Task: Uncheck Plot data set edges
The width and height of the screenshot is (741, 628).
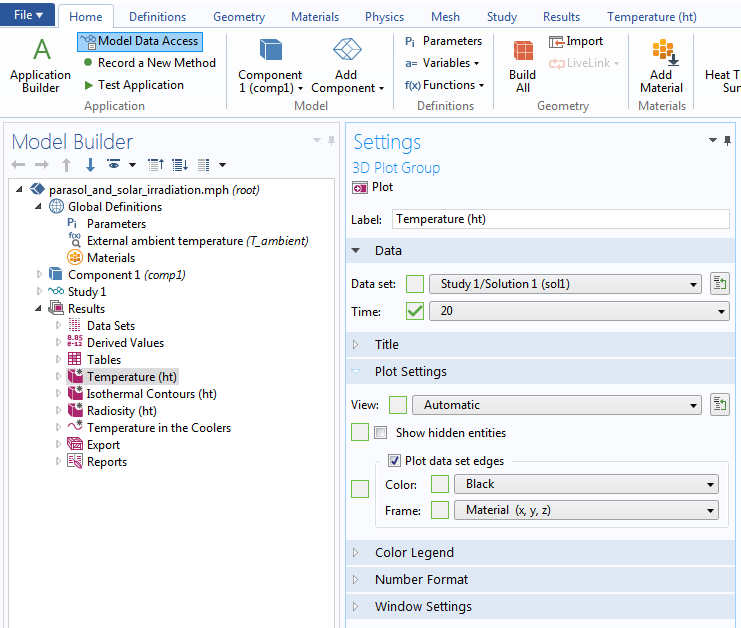Action: pyautogui.click(x=394, y=461)
